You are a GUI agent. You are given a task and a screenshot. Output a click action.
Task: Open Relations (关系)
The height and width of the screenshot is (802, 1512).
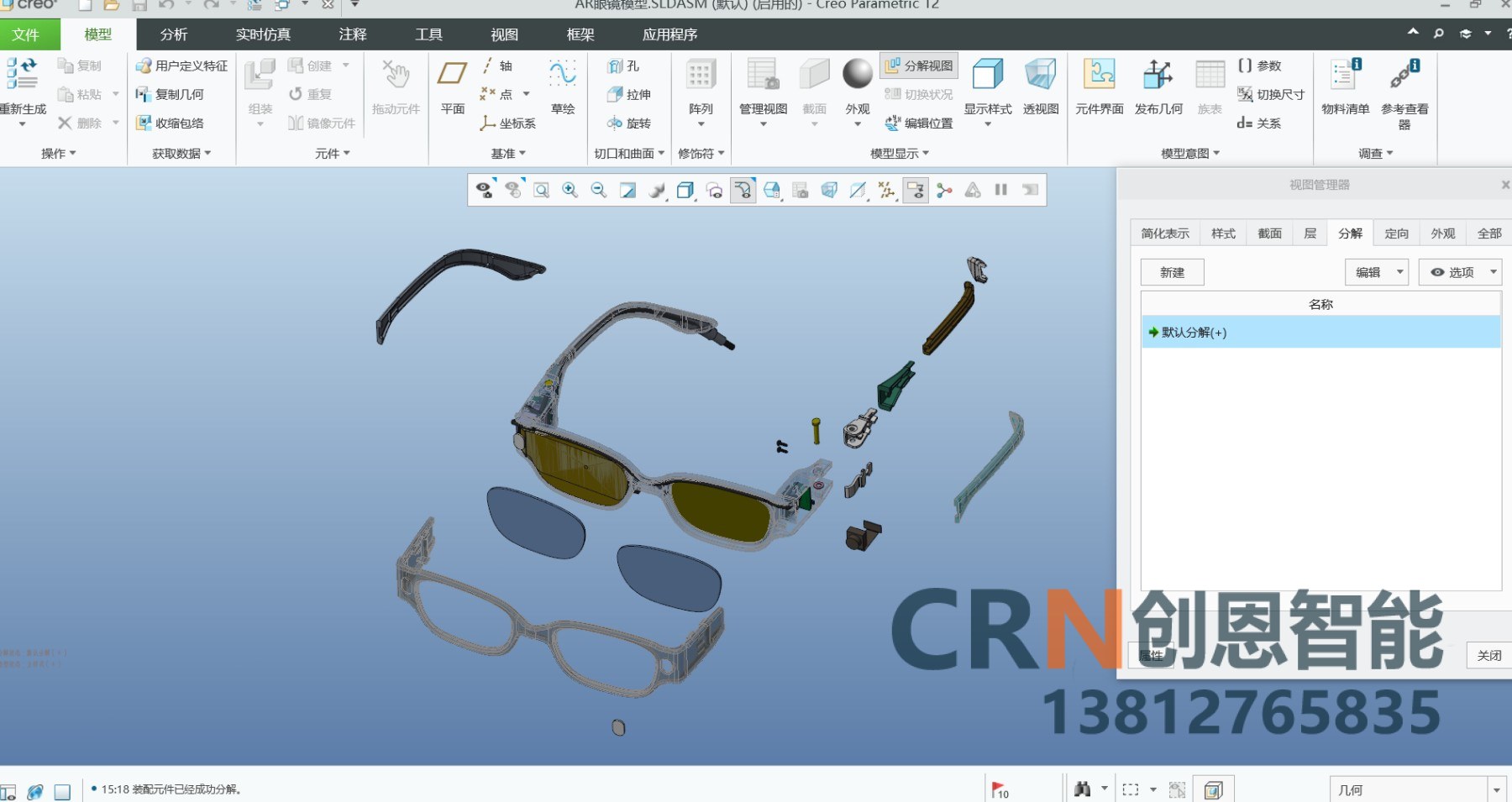1259,123
